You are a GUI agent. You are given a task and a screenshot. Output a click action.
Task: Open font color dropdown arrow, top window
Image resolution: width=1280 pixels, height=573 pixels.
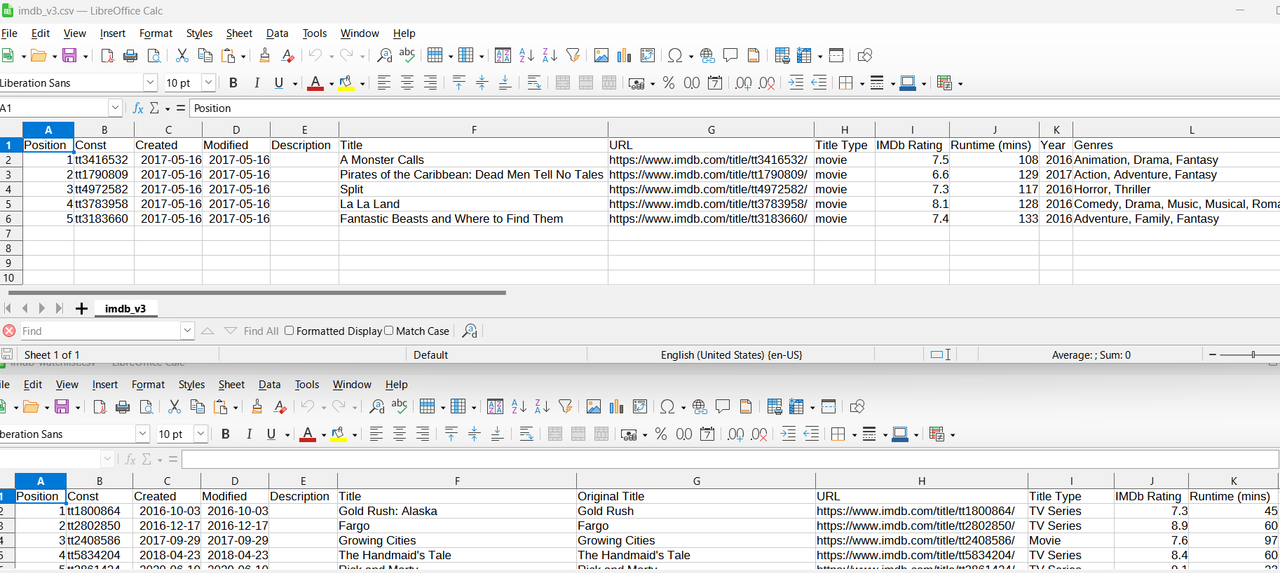(x=331, y=84)
